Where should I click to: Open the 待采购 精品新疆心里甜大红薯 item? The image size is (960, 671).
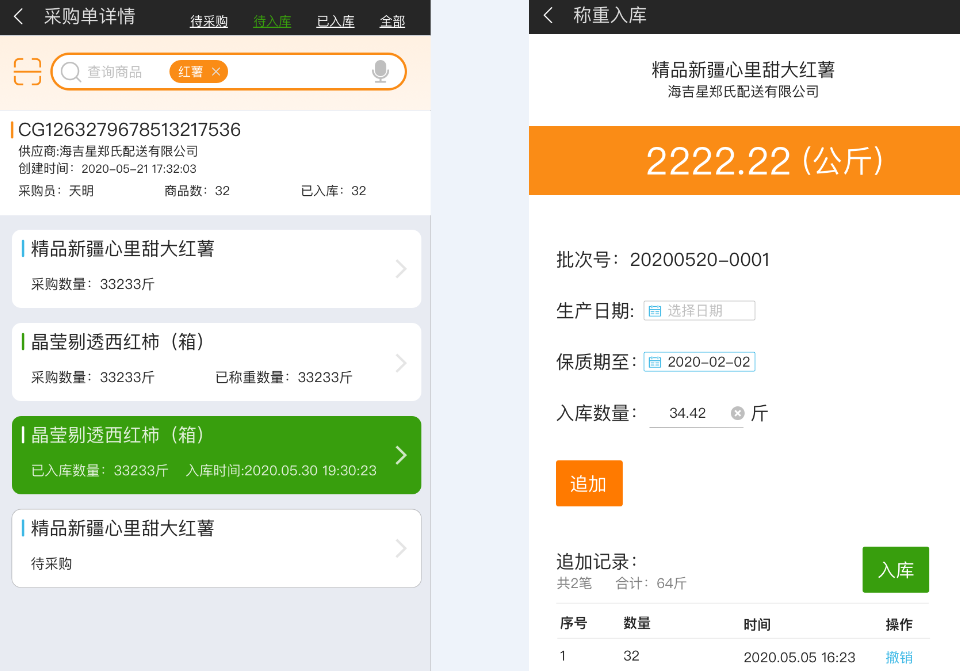click(217, 548)
